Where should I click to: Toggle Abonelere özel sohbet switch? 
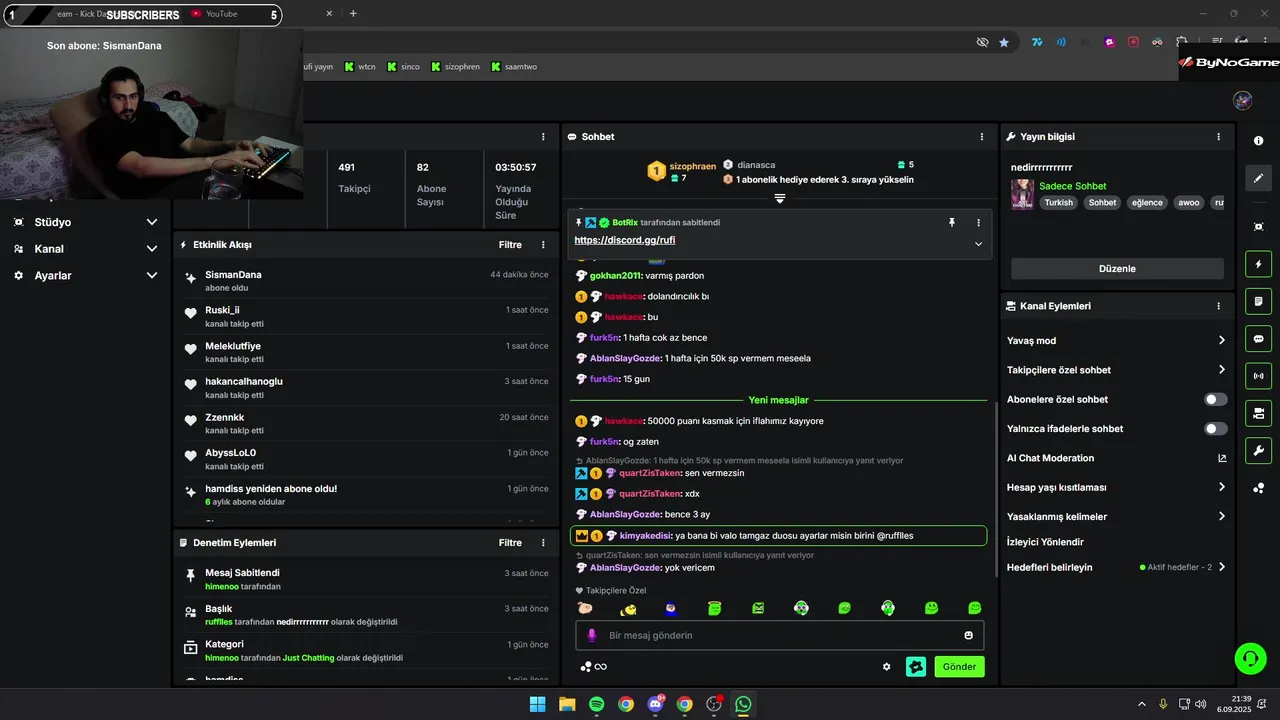[1215, 399]
